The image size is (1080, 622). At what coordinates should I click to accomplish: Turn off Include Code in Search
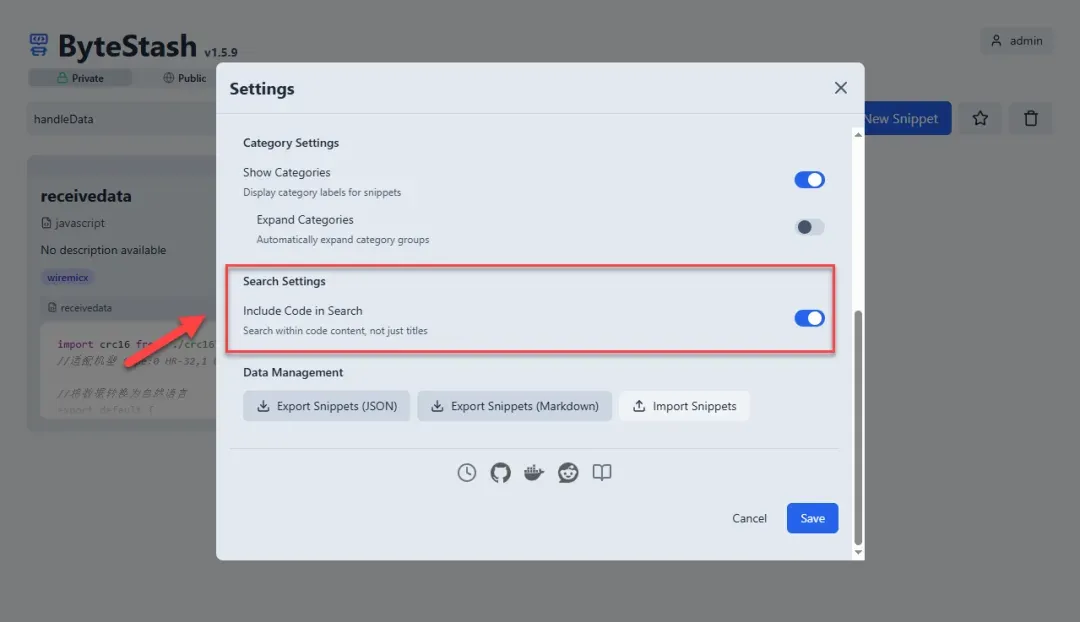pyautogui.click(x=809, y=318)
